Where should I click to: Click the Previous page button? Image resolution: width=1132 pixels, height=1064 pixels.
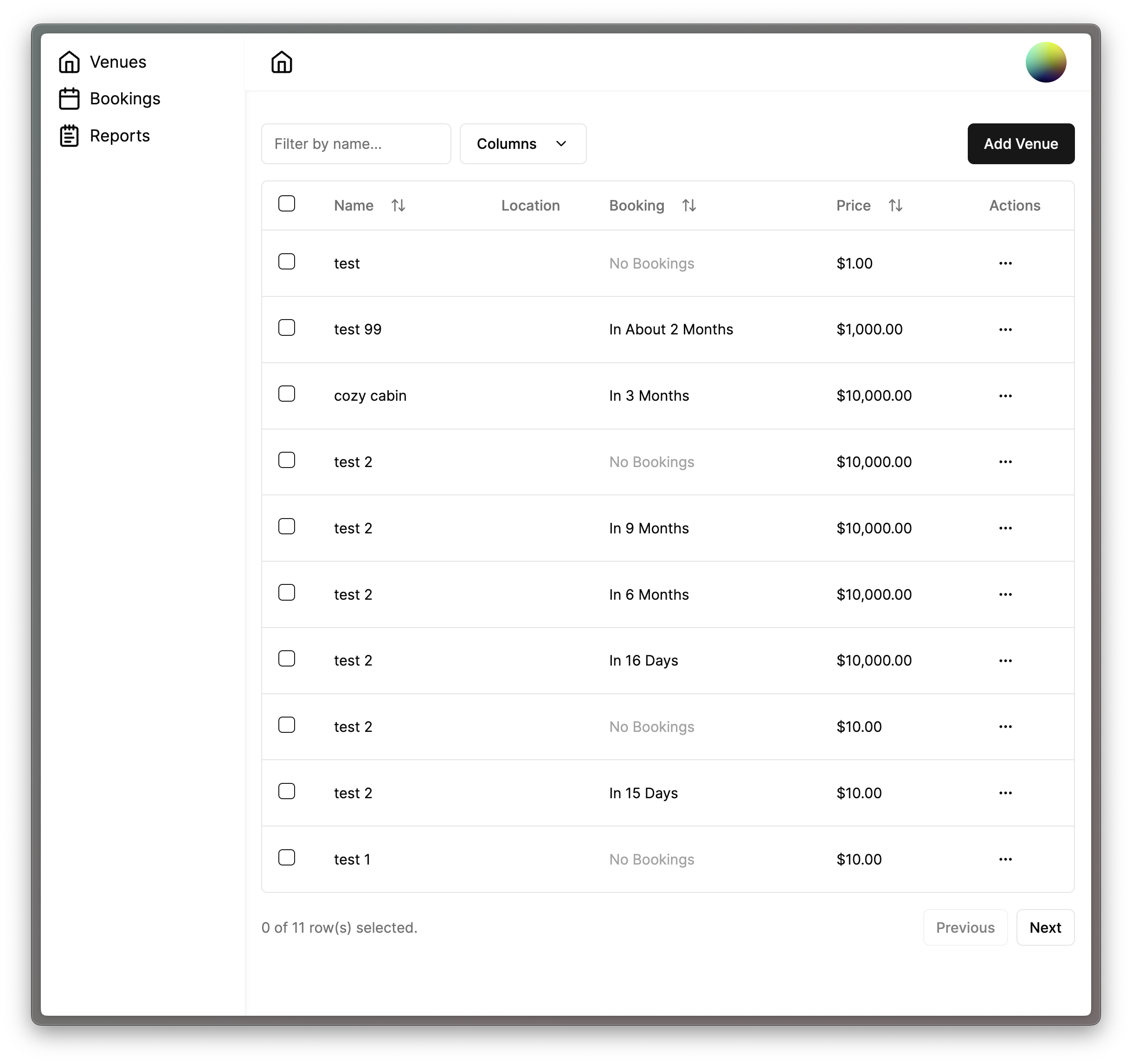(x=965, y=927)
